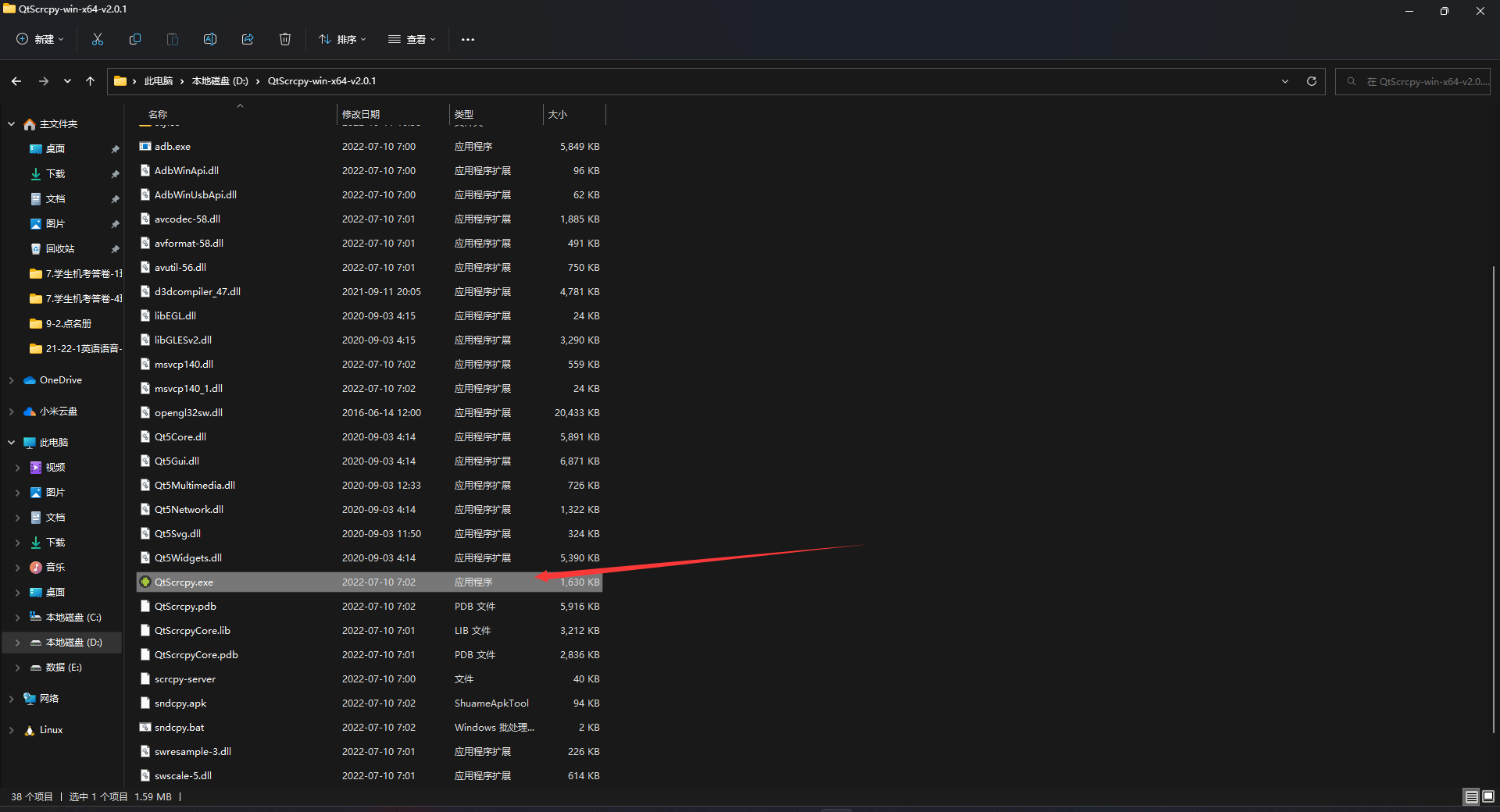Open the 9-2.点名册 folder in sidebar
This screenshot has height=812, width=1500.
click(68, 324)
